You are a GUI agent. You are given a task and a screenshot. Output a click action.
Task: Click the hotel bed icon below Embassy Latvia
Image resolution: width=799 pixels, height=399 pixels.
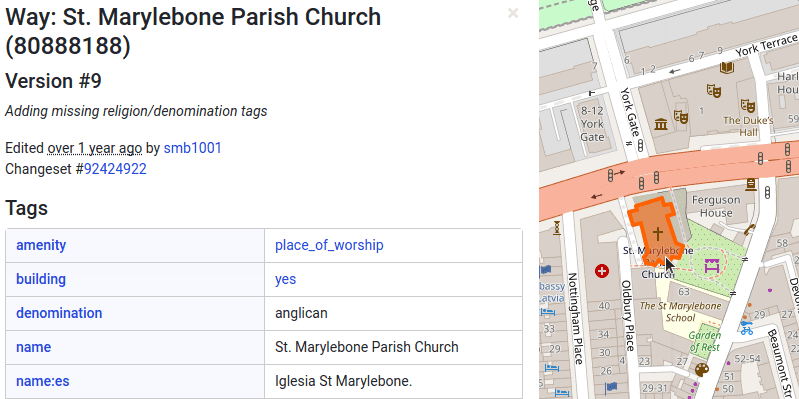pyautogui.click(x=548, y=311)
